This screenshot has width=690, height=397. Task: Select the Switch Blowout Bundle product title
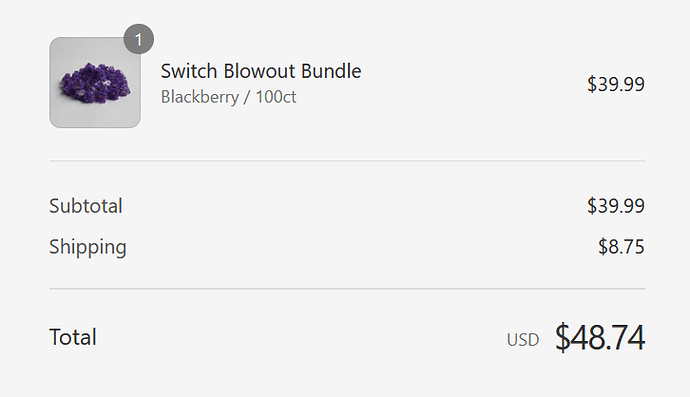tap(261, 71)
